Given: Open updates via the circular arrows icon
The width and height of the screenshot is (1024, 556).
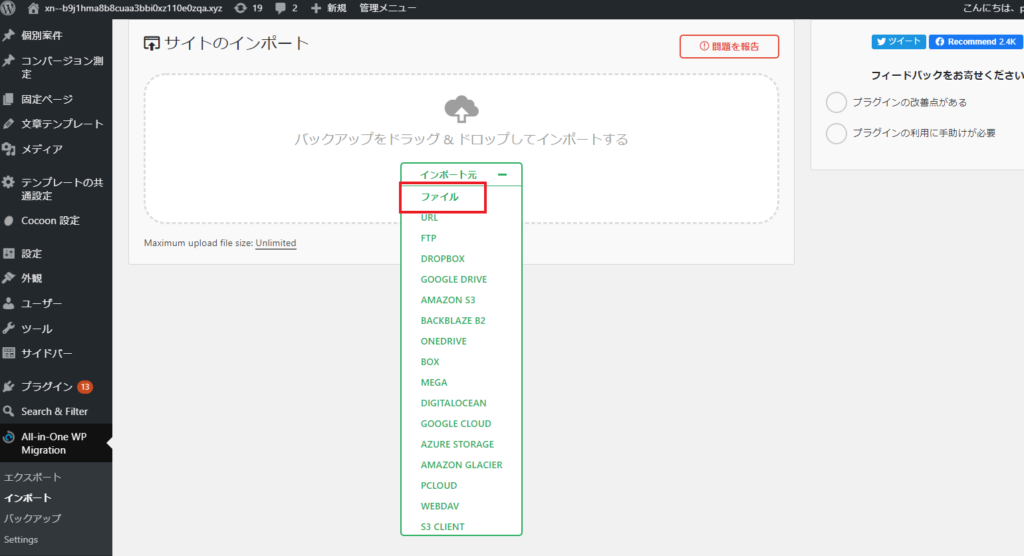Looking at the screenshot, I should click(x=240, y=8).
